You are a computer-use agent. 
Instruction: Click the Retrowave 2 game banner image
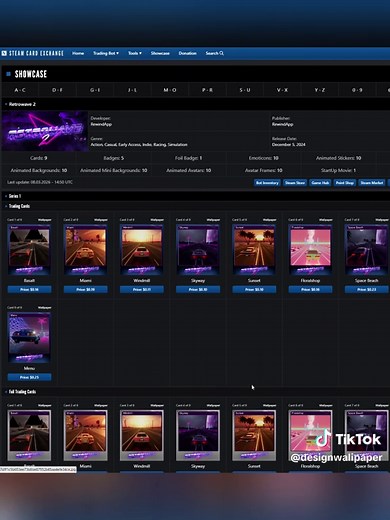[x=45, y=131]
